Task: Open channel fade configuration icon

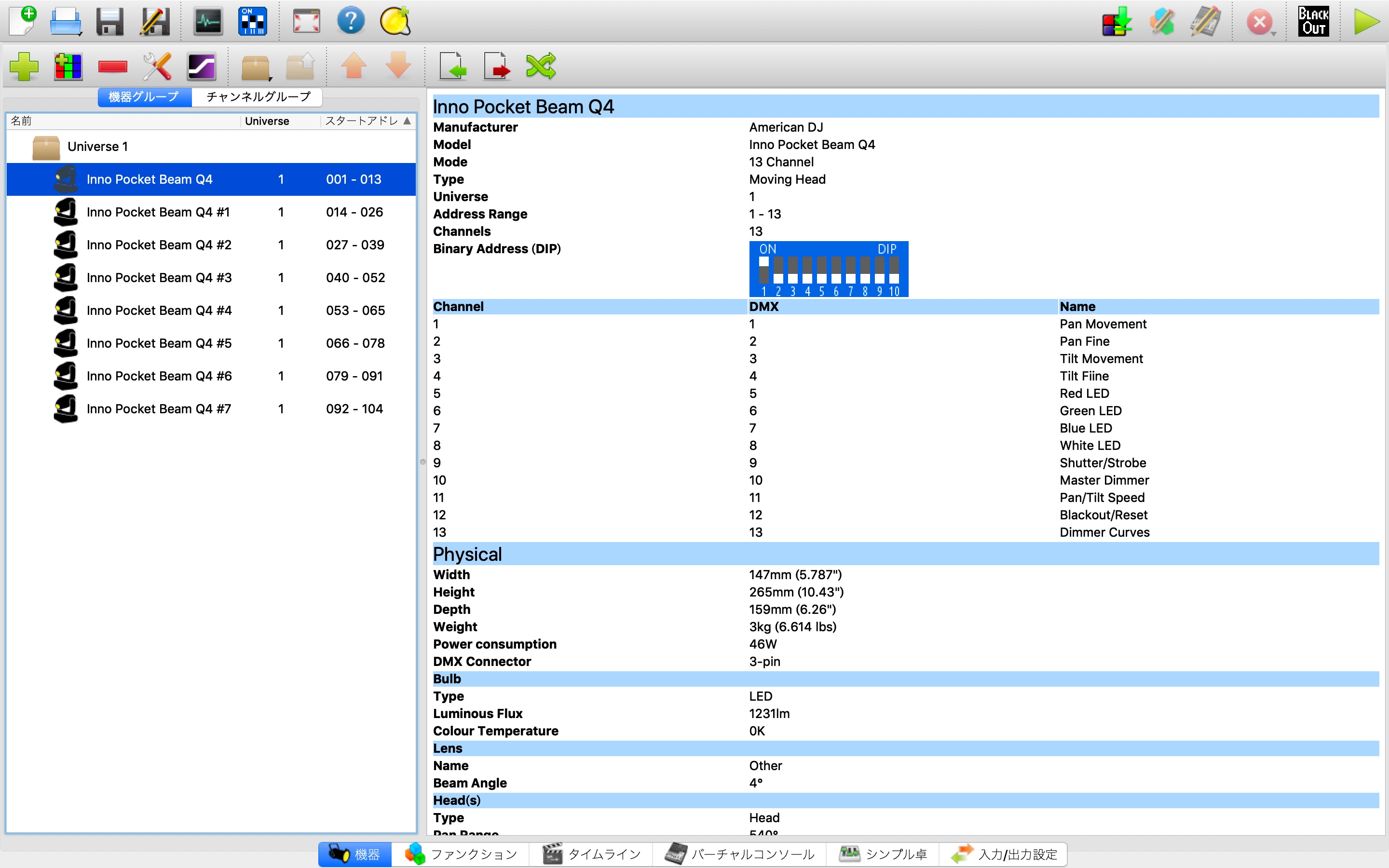Action: coord(202,66)
